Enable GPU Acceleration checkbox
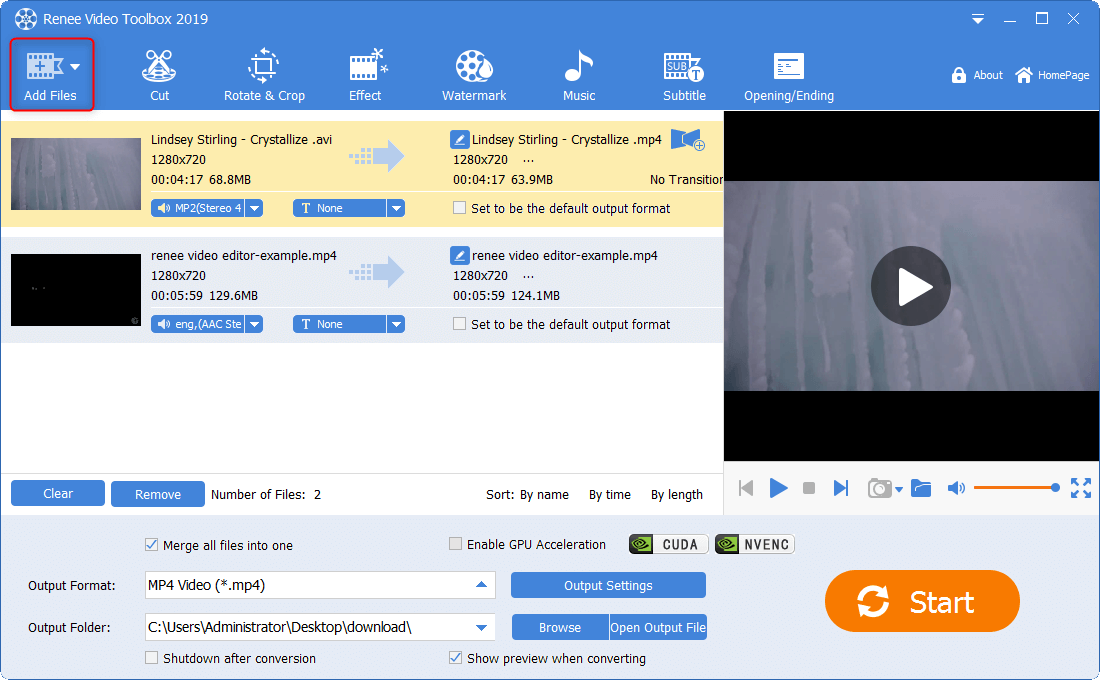1100x680 pixels. click(456, 544)
